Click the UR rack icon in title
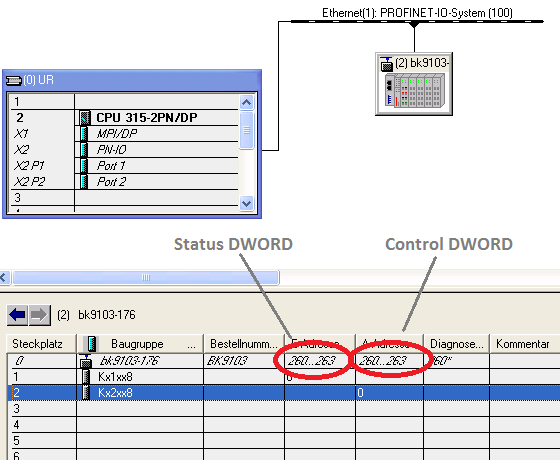 pos(14,80)
